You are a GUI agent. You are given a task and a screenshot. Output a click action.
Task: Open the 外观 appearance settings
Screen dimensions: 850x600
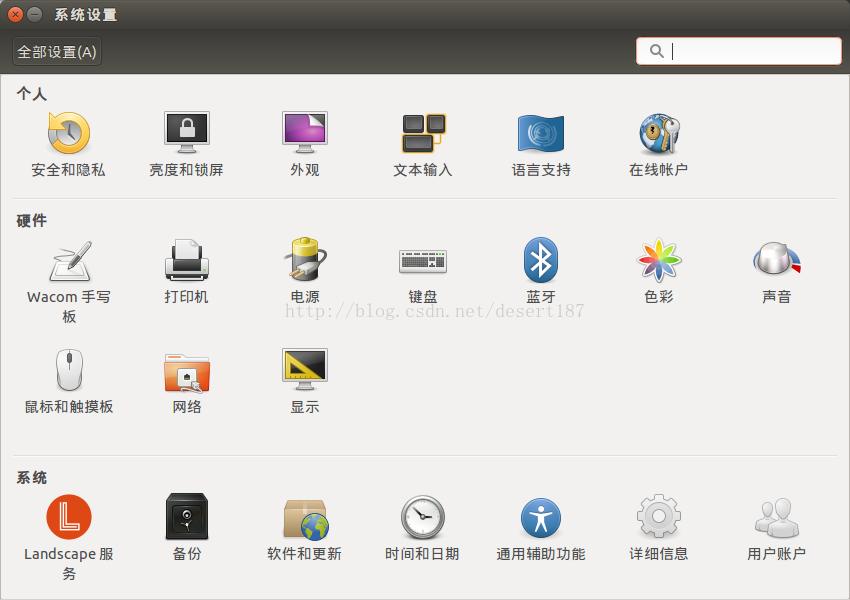coord(302,140)
